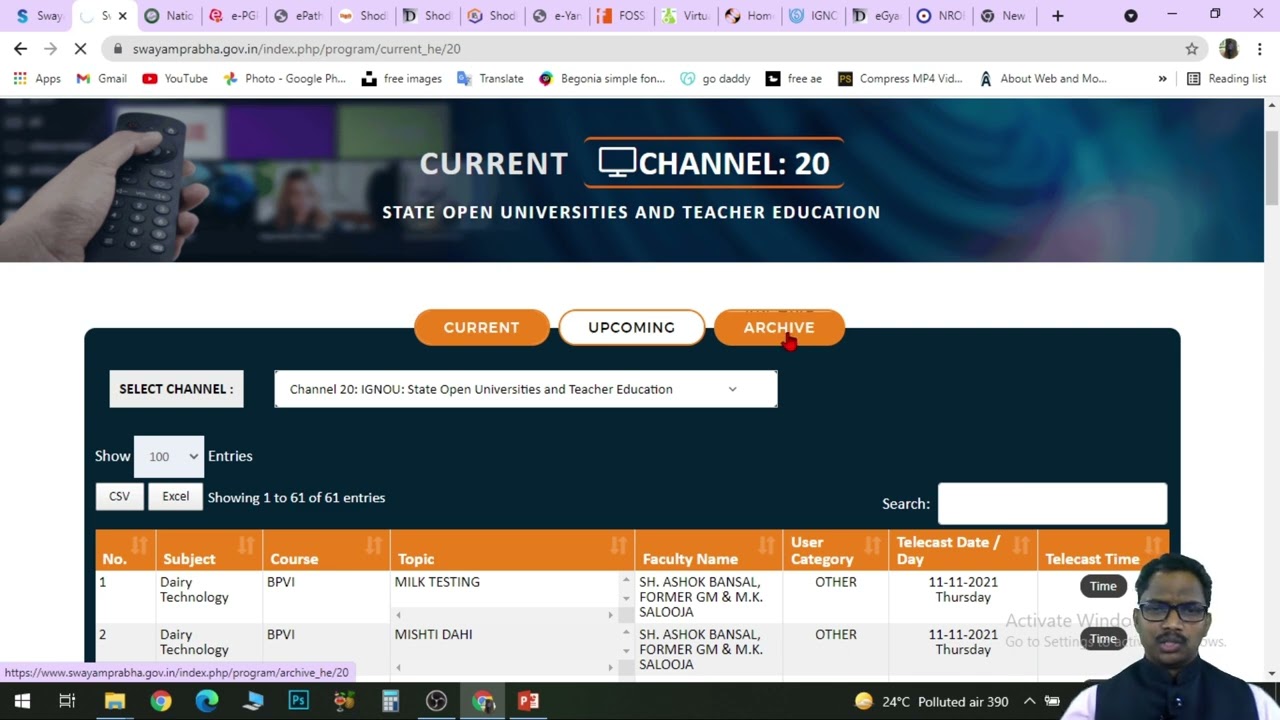Sort the table by Faculty Name column
Screen dimensions: 1280x720
pos(708,551)
